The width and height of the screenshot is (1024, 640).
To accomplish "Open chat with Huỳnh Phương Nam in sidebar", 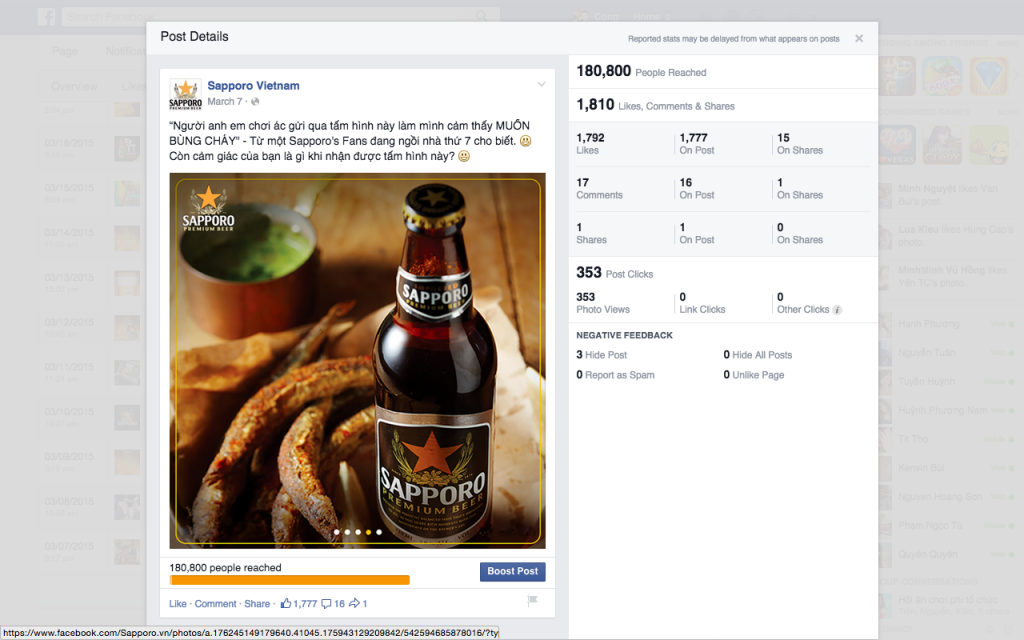I will 947,410.
